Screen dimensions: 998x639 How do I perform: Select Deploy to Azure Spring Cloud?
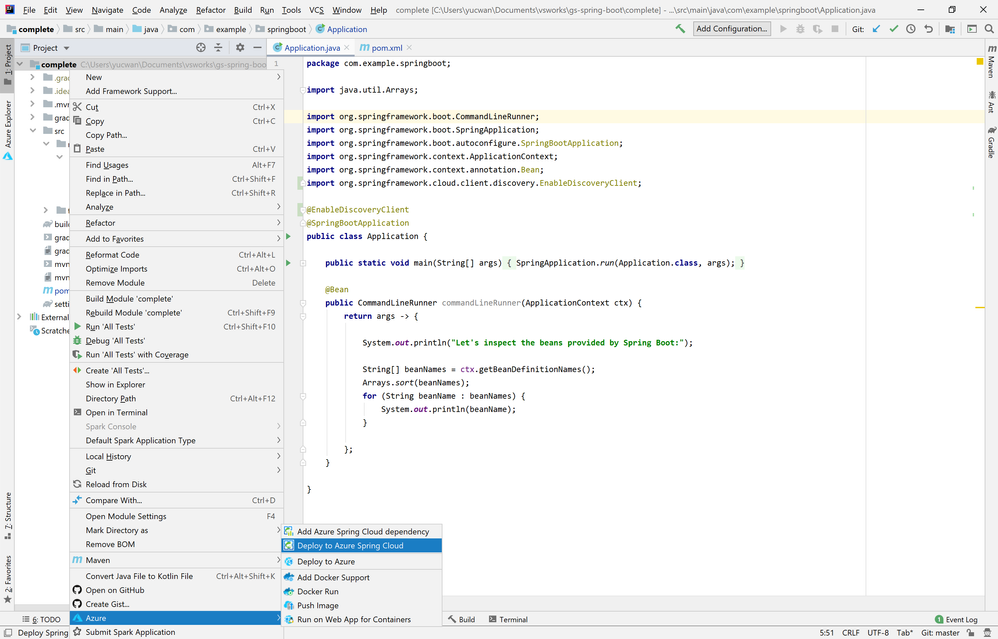[362, 545]
